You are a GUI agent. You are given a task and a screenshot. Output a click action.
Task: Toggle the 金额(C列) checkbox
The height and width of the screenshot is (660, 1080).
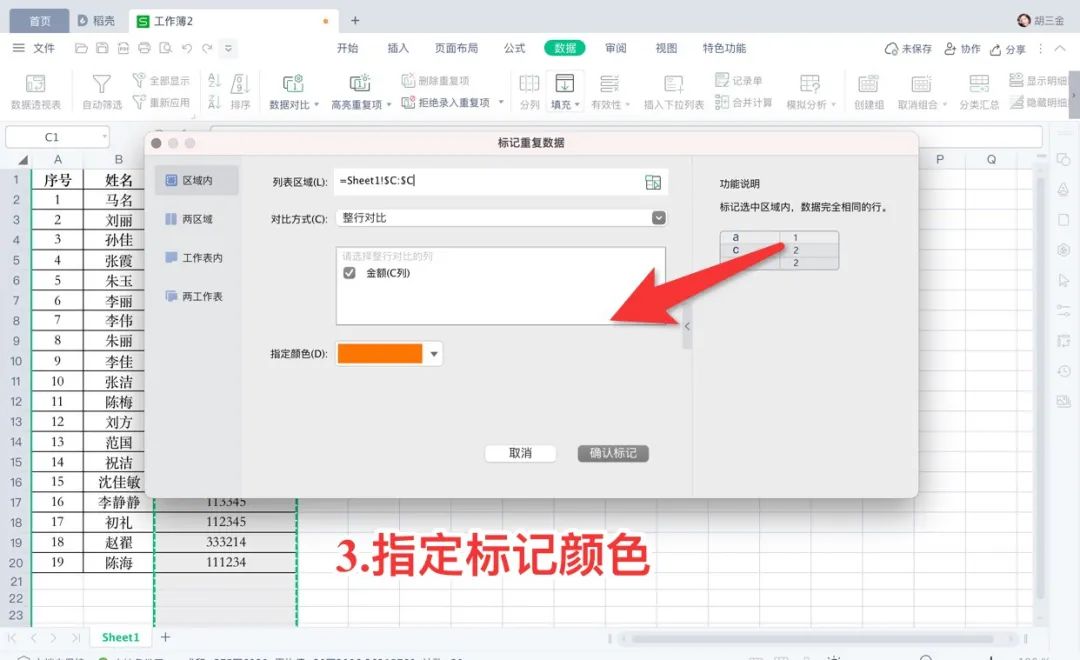click(349, 273)
